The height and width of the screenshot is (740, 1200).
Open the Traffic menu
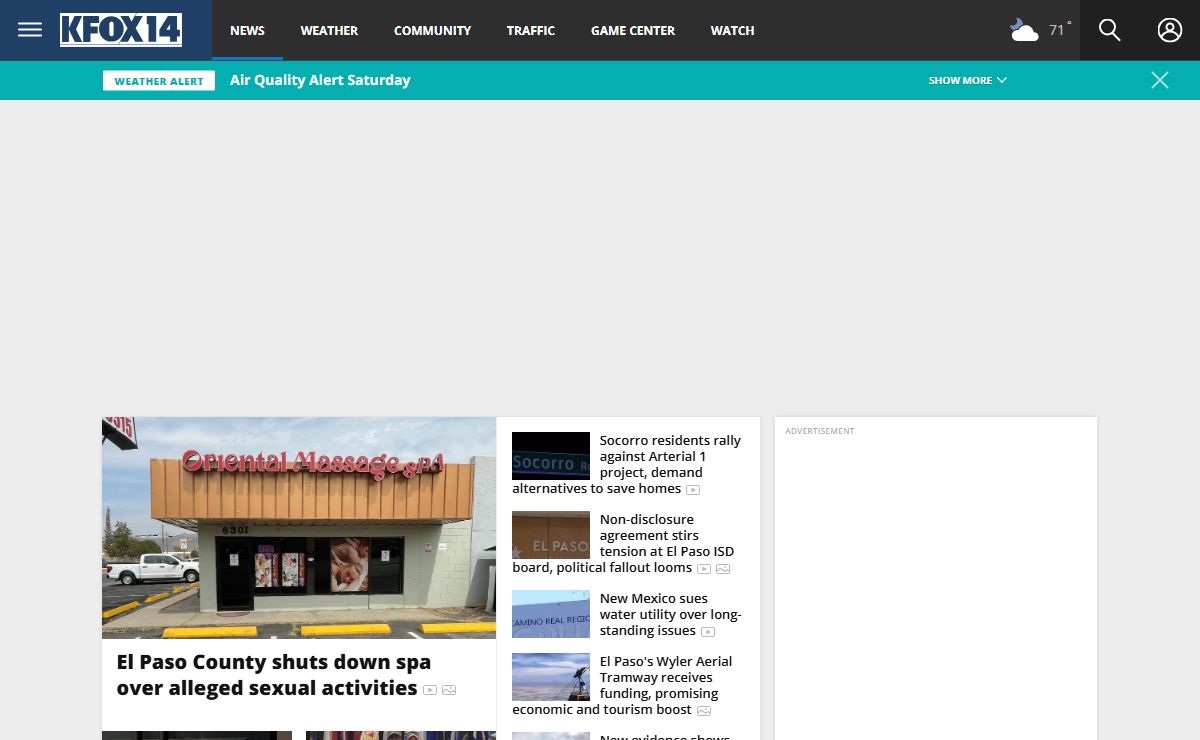pos(530,30)
